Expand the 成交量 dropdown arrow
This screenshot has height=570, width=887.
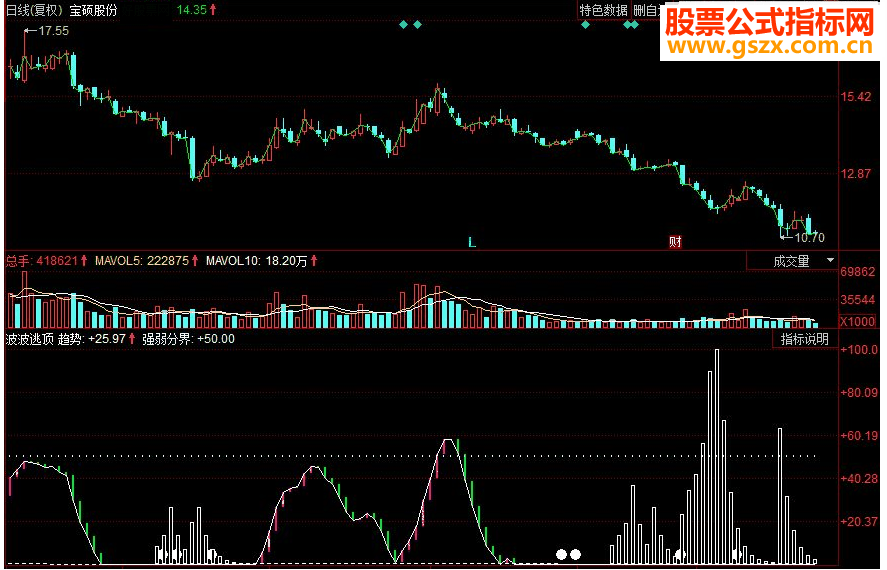coord(830,261)
